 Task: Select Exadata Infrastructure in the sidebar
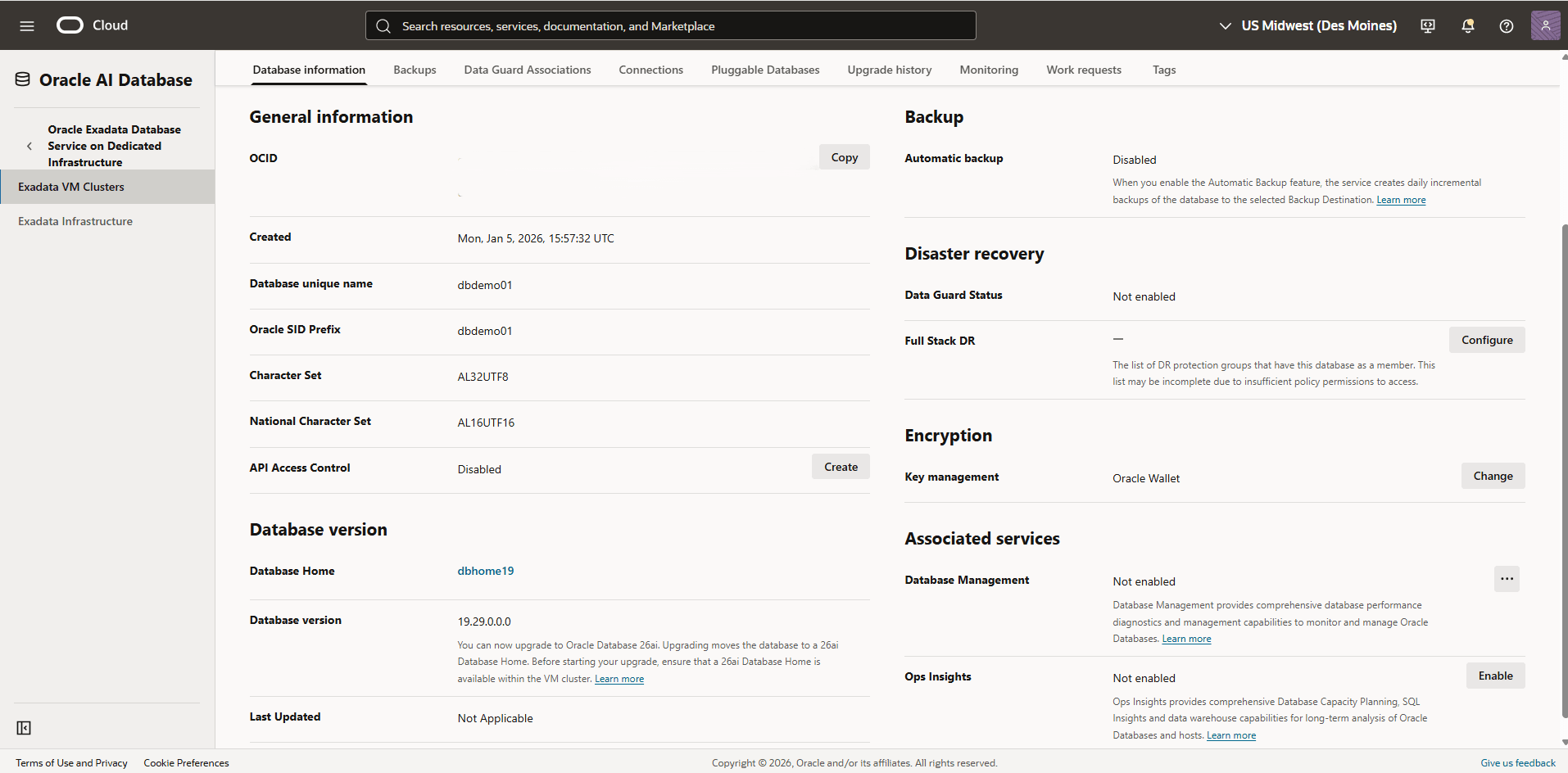pyautogui.click(x=75, y=221)
